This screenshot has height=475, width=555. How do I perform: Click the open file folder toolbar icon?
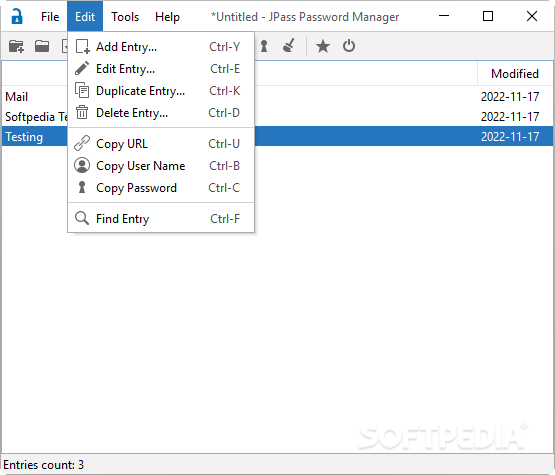[x=42, y=46]
